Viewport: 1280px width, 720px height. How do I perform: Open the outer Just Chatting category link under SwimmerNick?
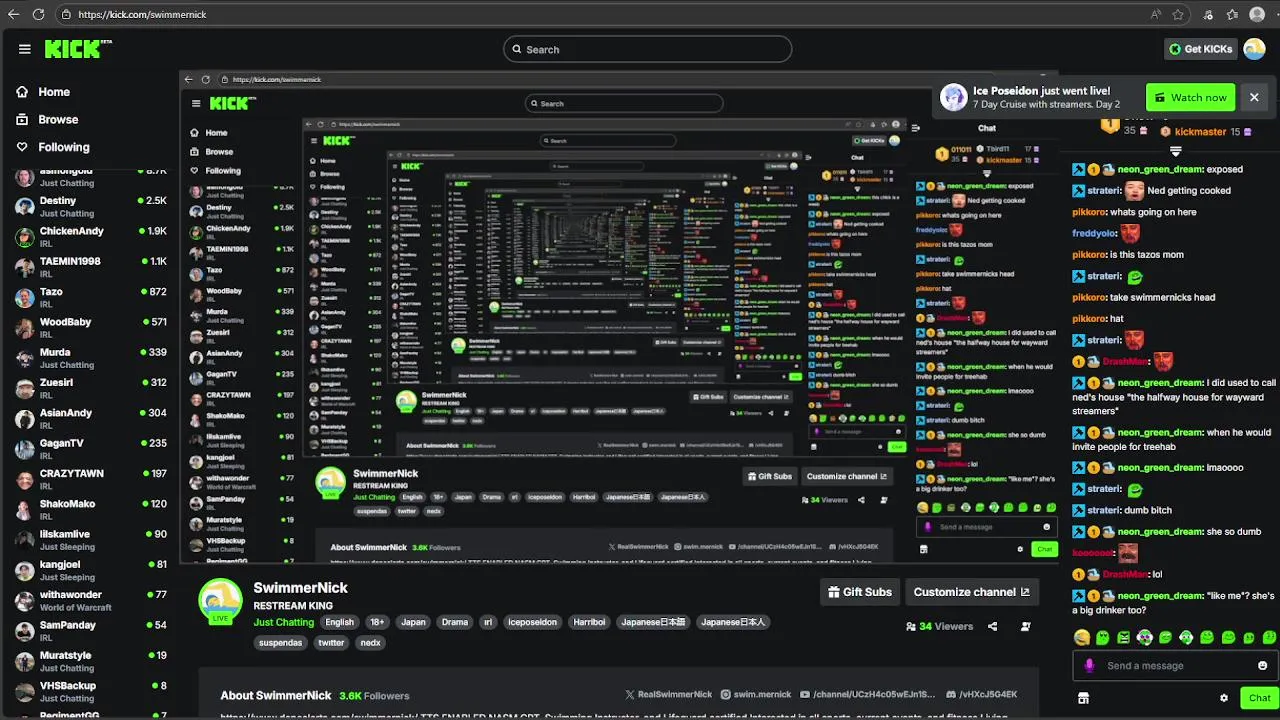(284, 622)
